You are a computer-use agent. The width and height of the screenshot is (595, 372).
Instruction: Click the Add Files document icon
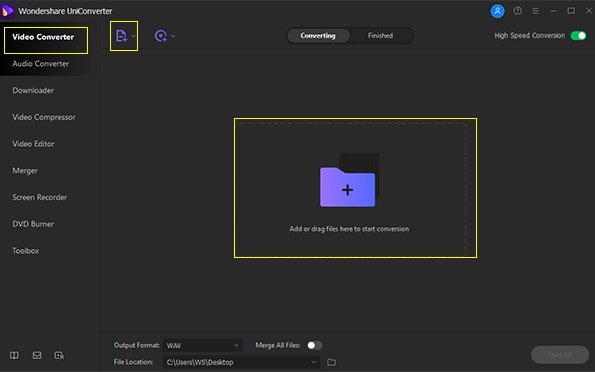click(x=121, y=36)
